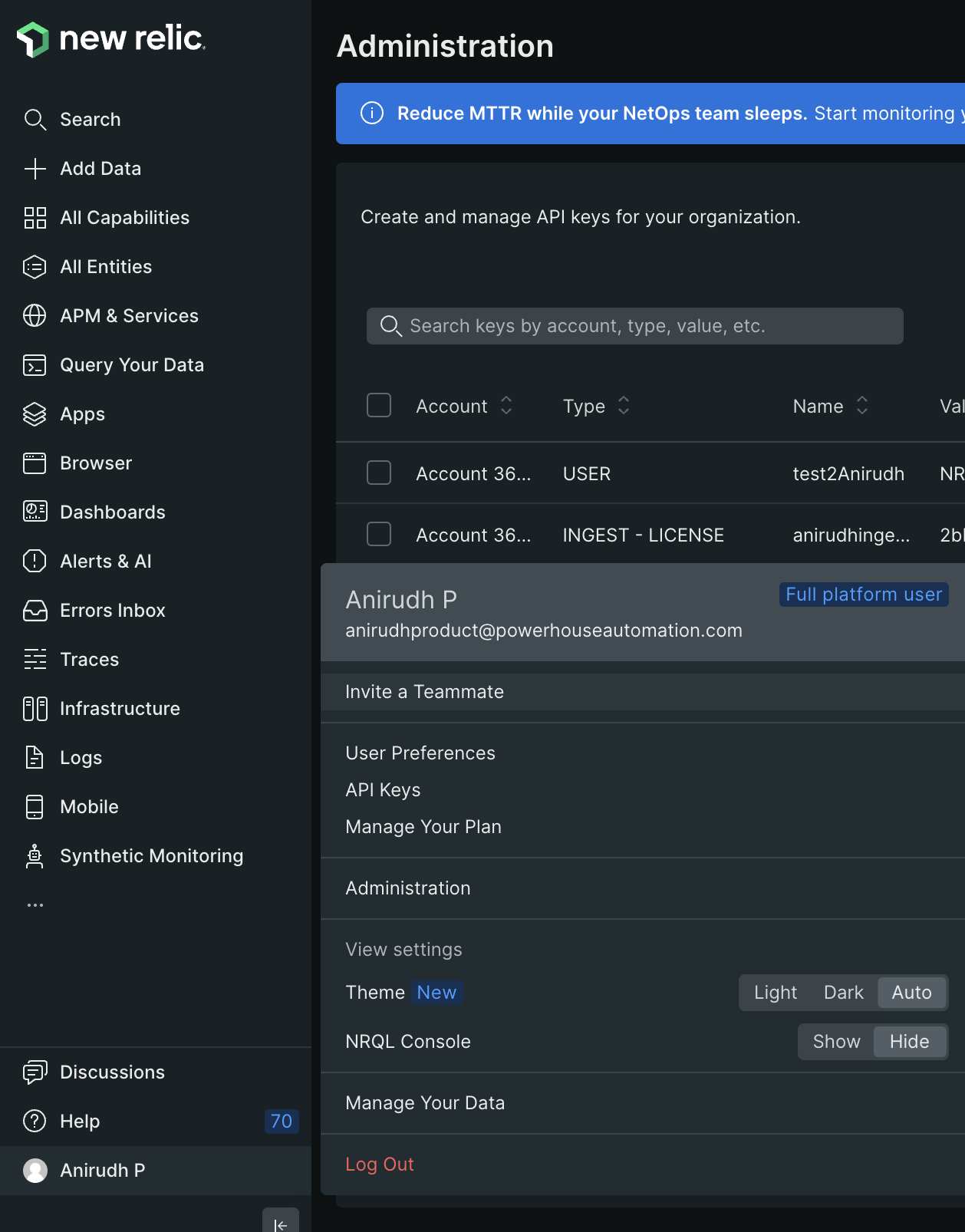The height and width of the screenshot is (1232, 965).
Task: Open Alerts & AI warning icon
Action: click(x=35, y=562)
